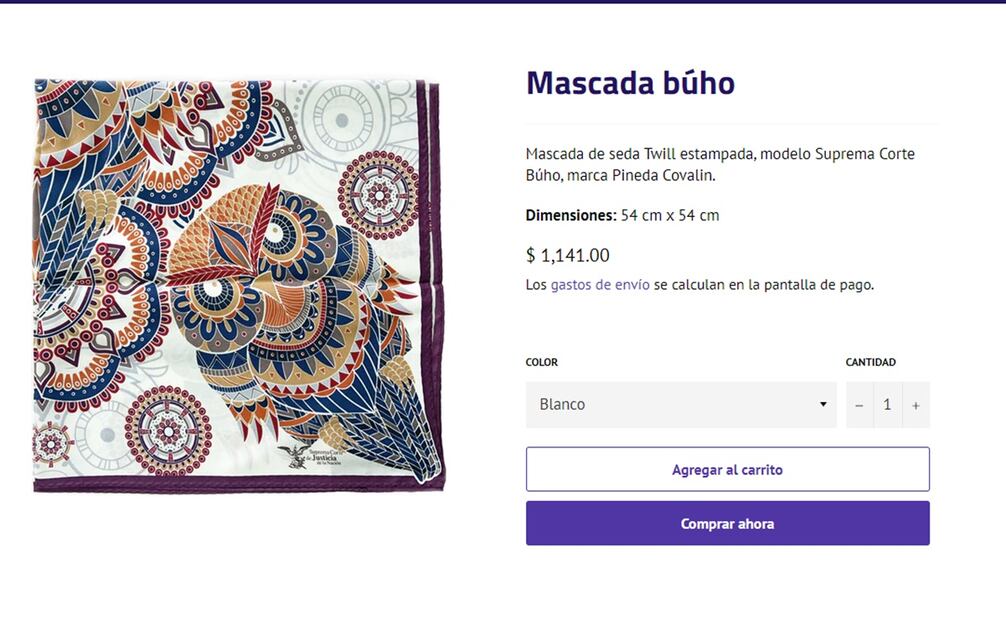Click Agregar al carrito
1006x620 pixels.
727,468
